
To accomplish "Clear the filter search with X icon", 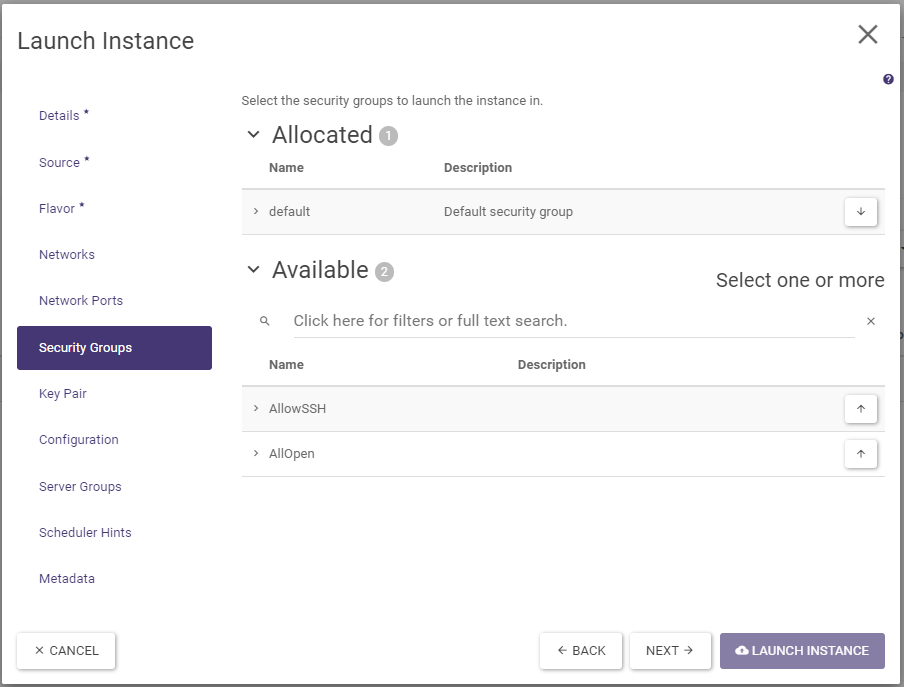I will 870,321.
